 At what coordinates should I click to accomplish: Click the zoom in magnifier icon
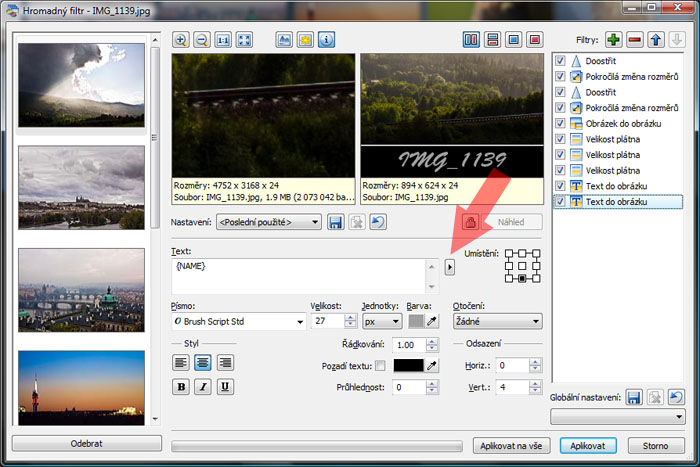(181, 40)
